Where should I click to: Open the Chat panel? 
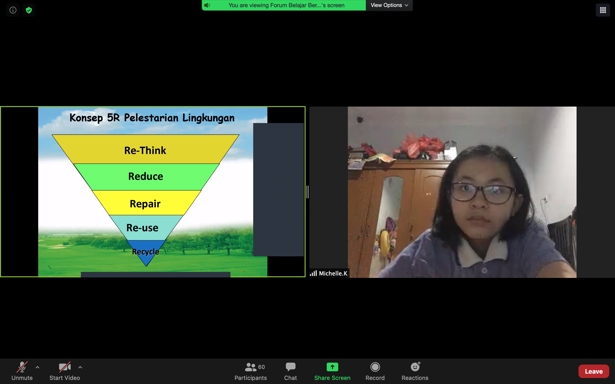[x=290, y=371]
